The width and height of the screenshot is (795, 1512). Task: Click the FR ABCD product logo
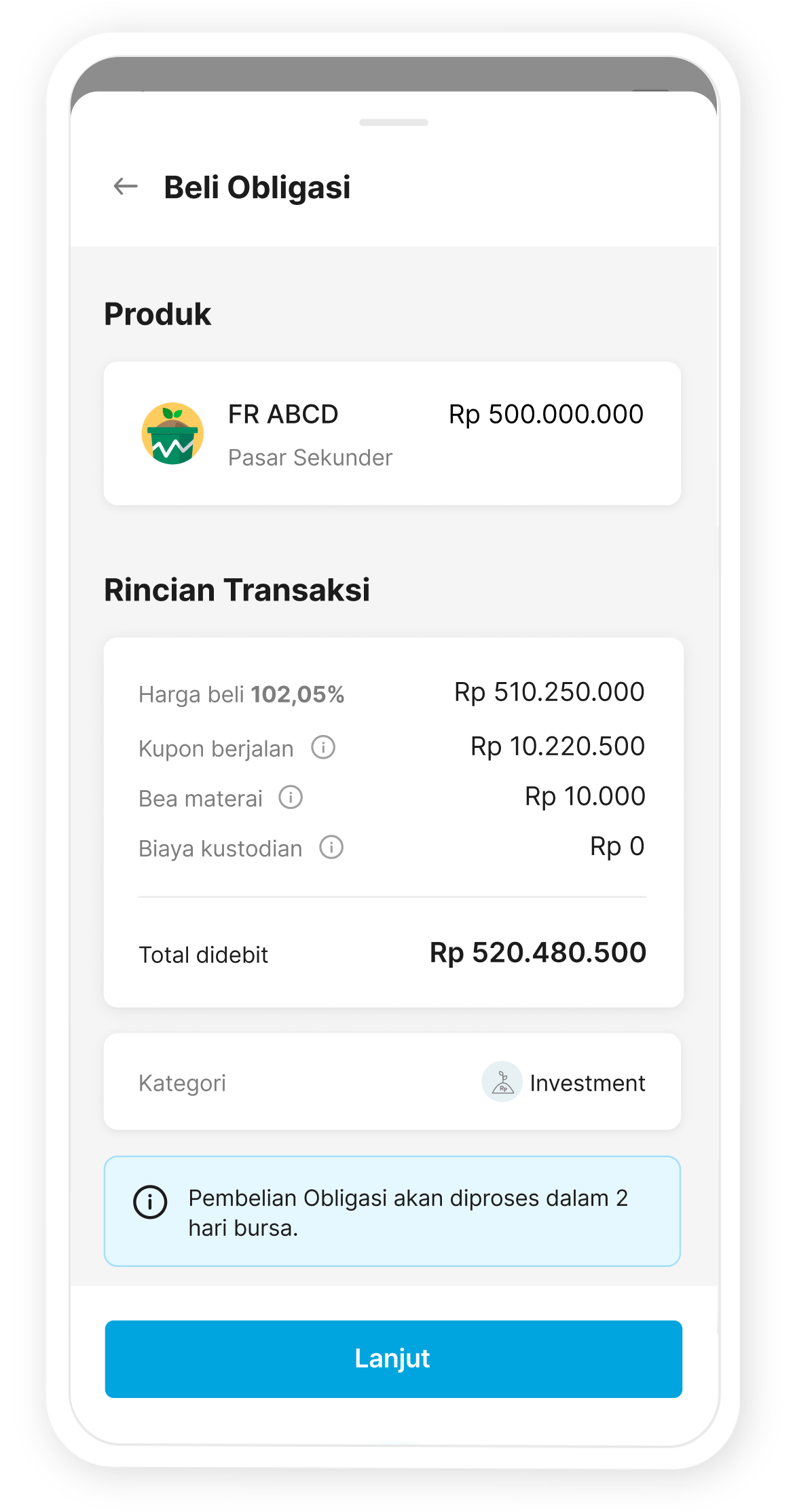point(172,434)
